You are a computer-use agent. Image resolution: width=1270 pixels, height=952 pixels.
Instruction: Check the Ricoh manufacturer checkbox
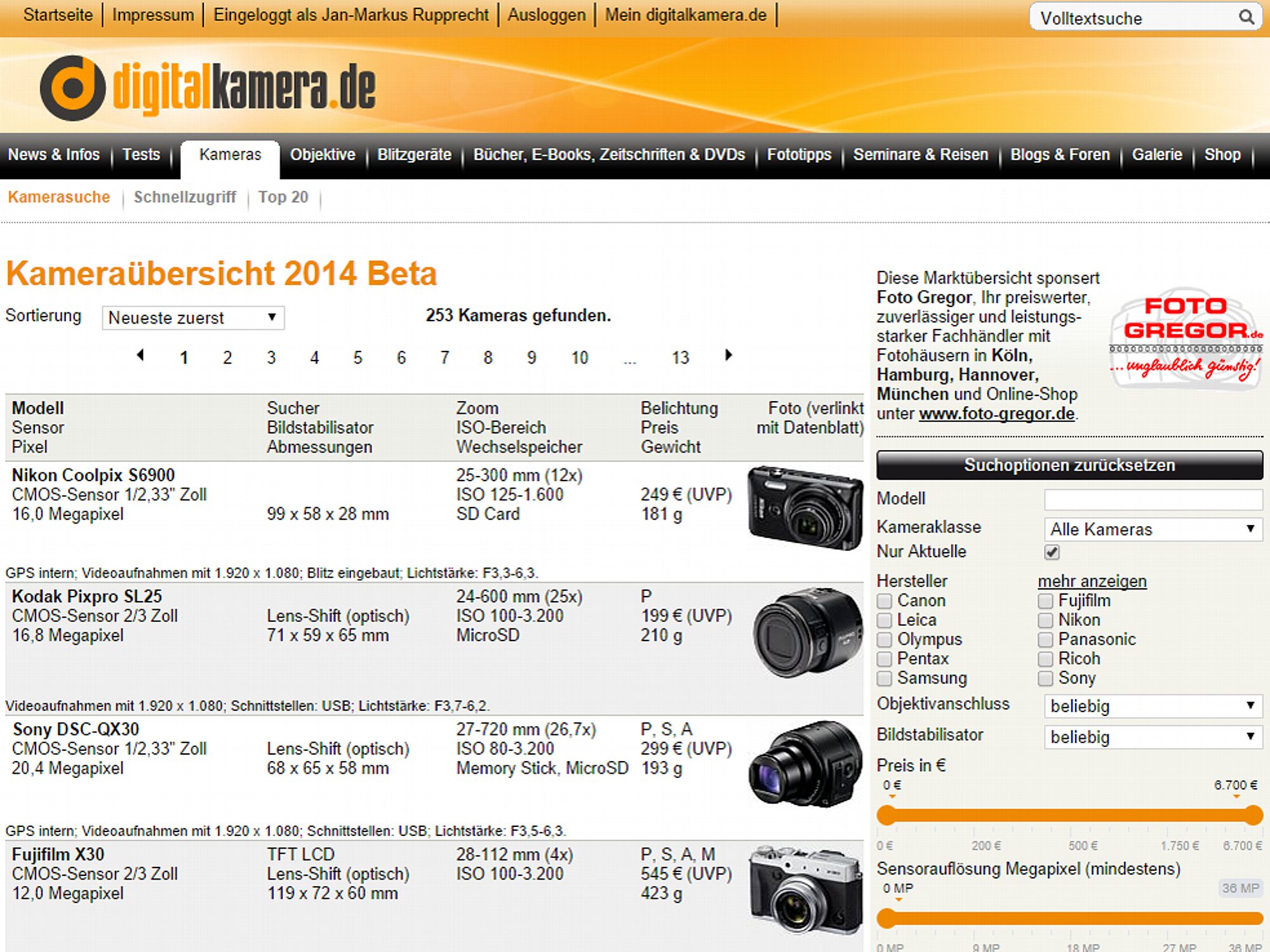(x=1045, y=659)
